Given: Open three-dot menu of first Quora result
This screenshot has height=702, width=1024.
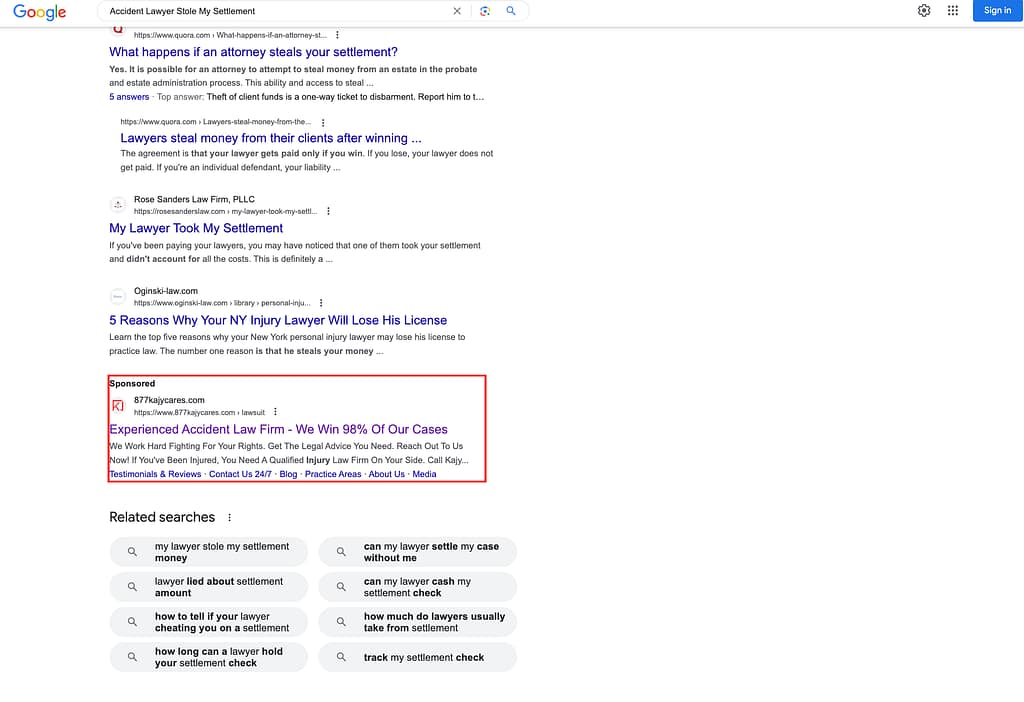Looking at the screenshot, I should click(x=337, y=35).
